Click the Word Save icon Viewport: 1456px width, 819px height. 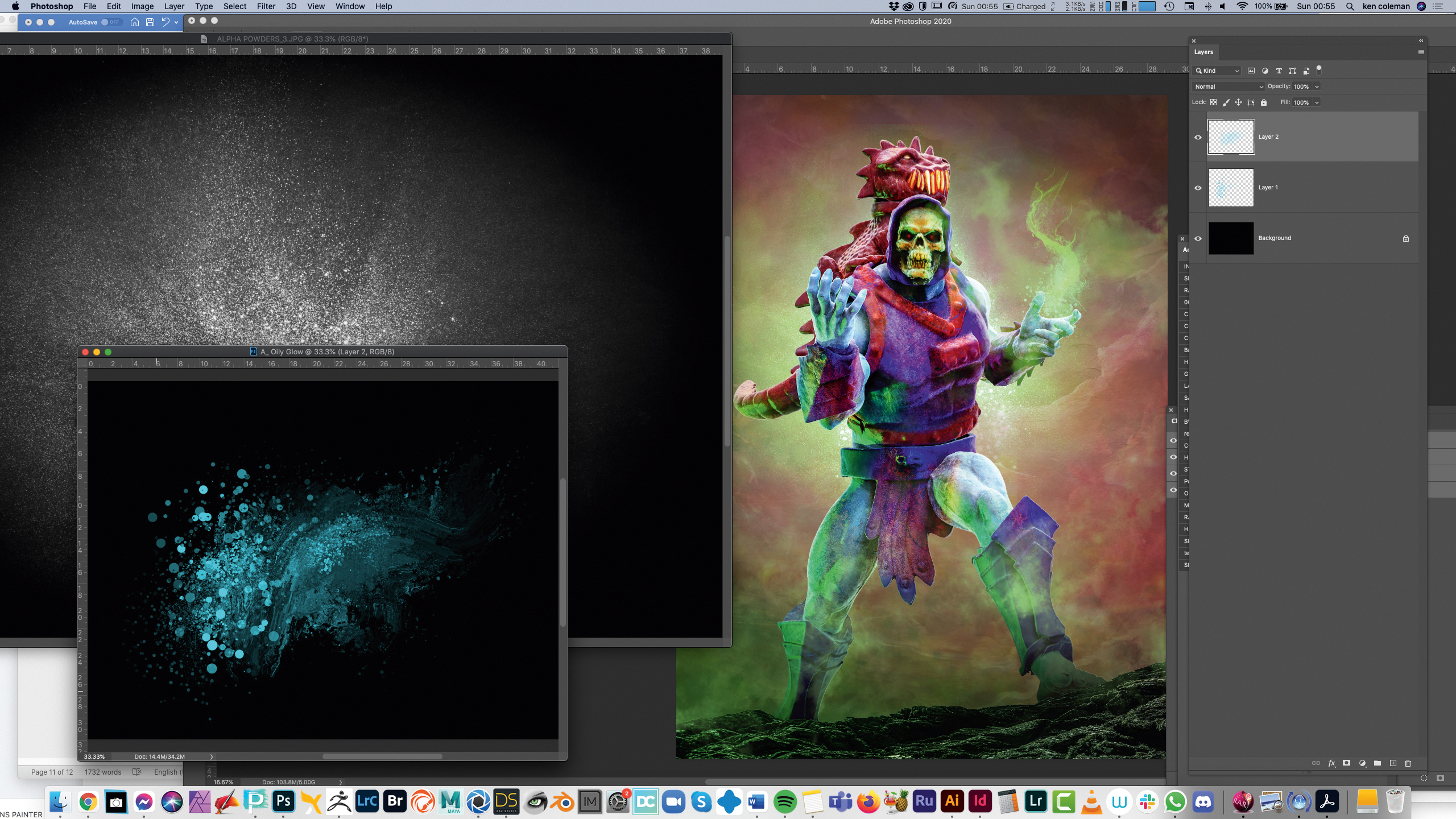[150, 22]
